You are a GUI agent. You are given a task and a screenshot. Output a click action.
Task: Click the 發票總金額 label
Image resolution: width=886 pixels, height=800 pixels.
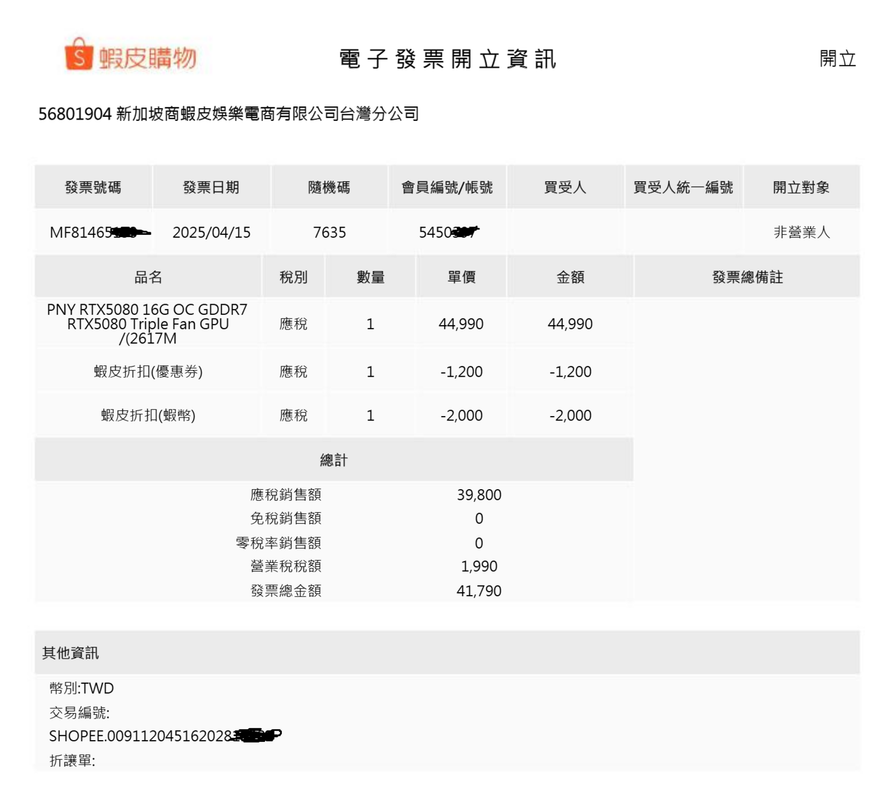point(286,591)
